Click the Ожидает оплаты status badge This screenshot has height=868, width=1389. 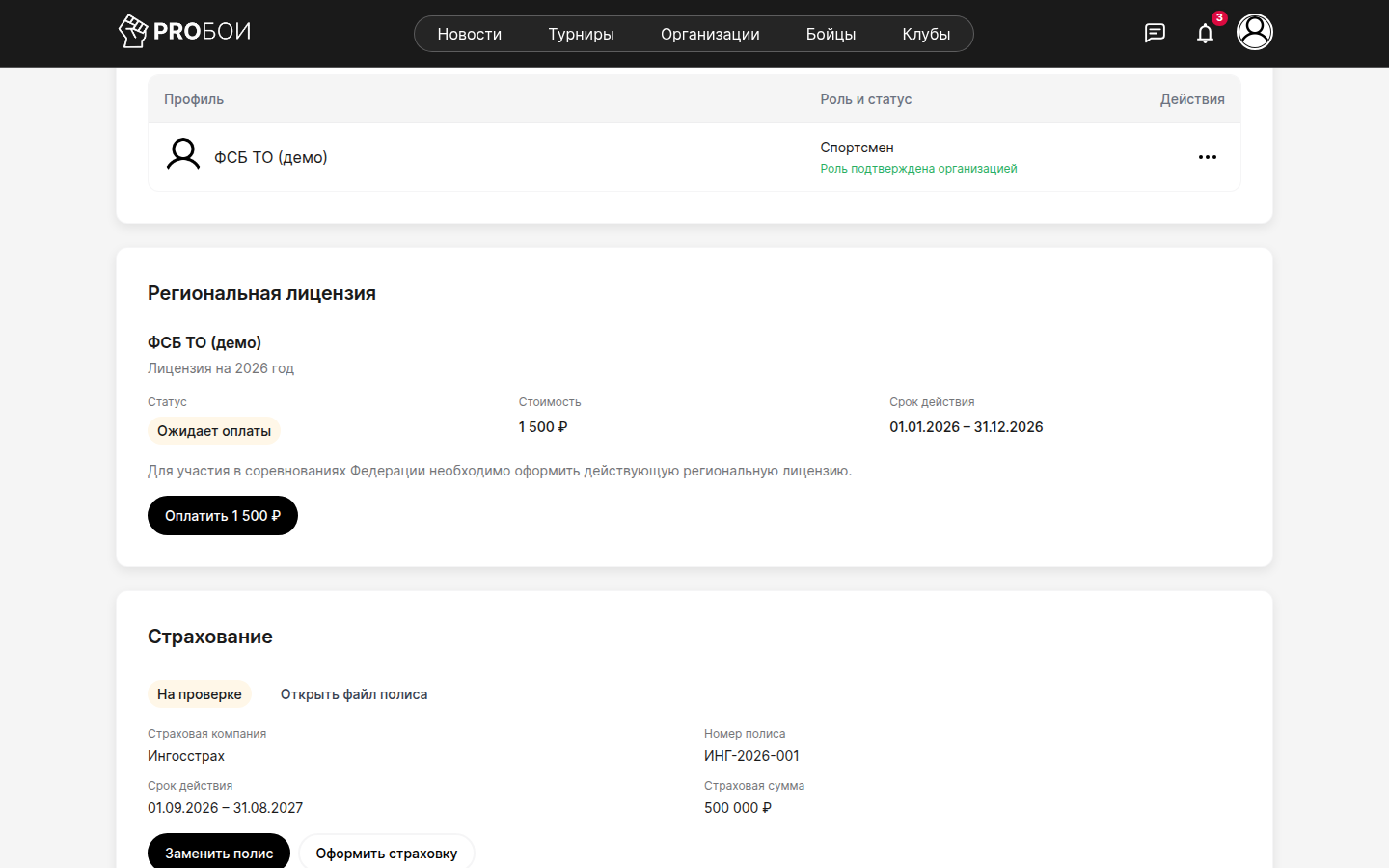coord(214,431)
